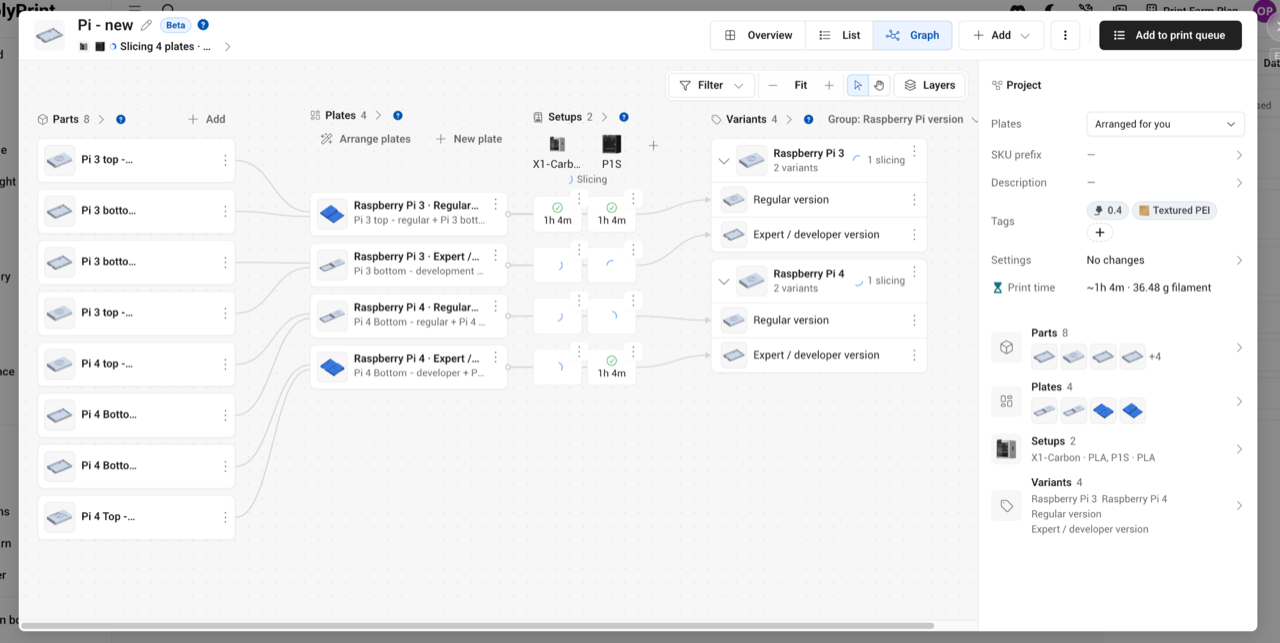Open the menu for Pi 3 top part card
1280x643 pixels.
tap(225, 160)
